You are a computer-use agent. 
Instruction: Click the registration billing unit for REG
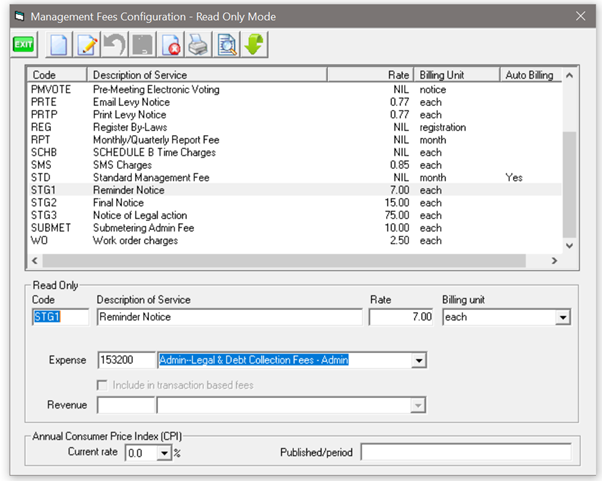[443, 127]
